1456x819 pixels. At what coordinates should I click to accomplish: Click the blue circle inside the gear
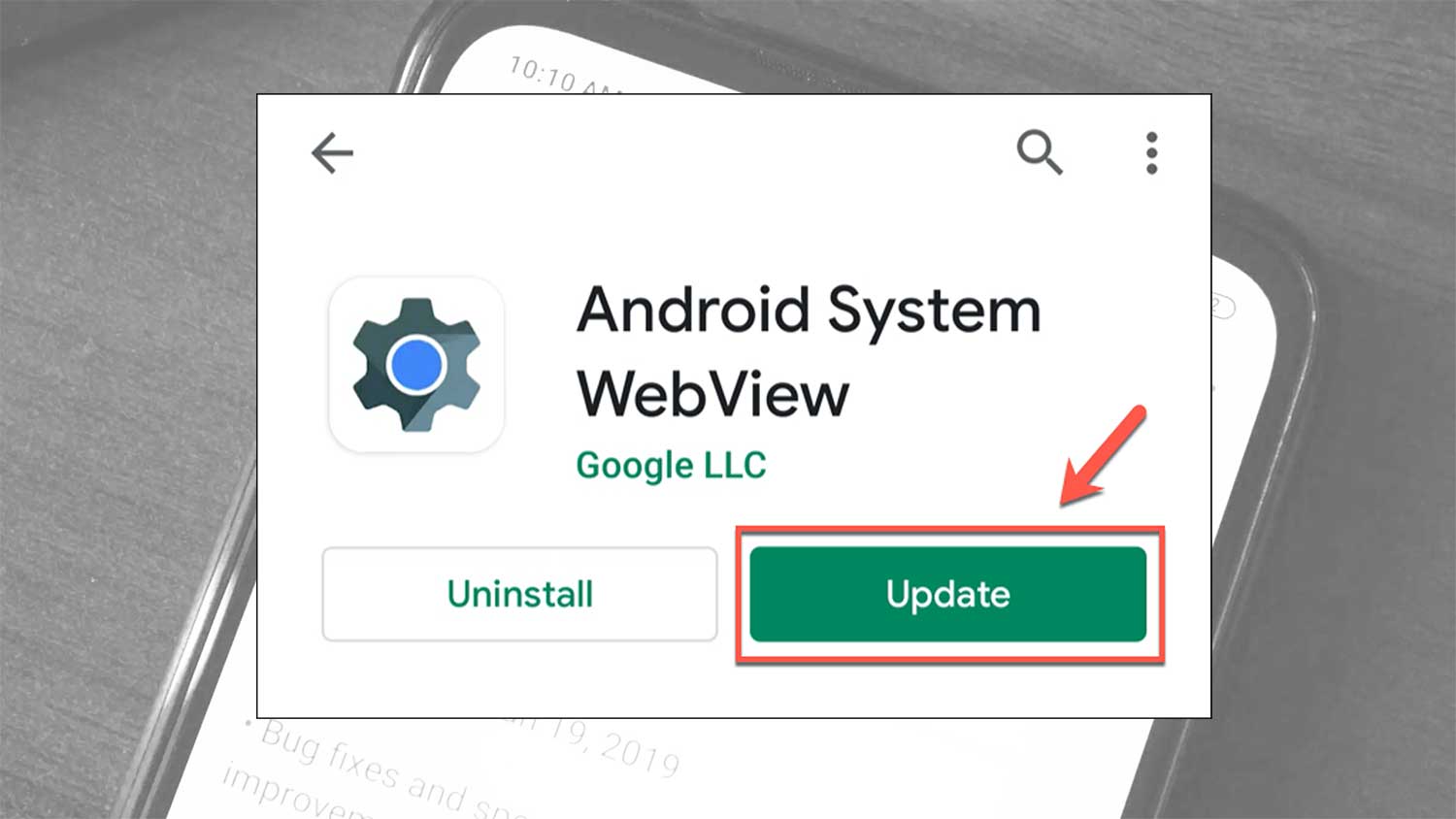416,365
